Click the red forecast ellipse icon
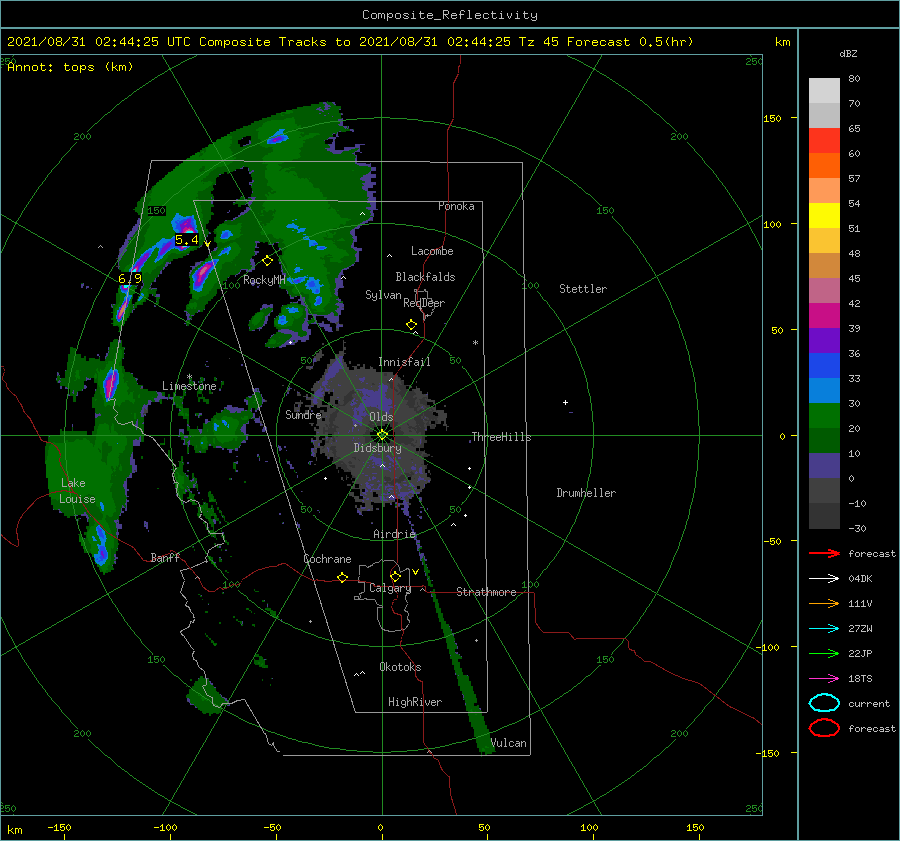The height and width of the screenshot is (841, 900). click(x=824, y=728)
